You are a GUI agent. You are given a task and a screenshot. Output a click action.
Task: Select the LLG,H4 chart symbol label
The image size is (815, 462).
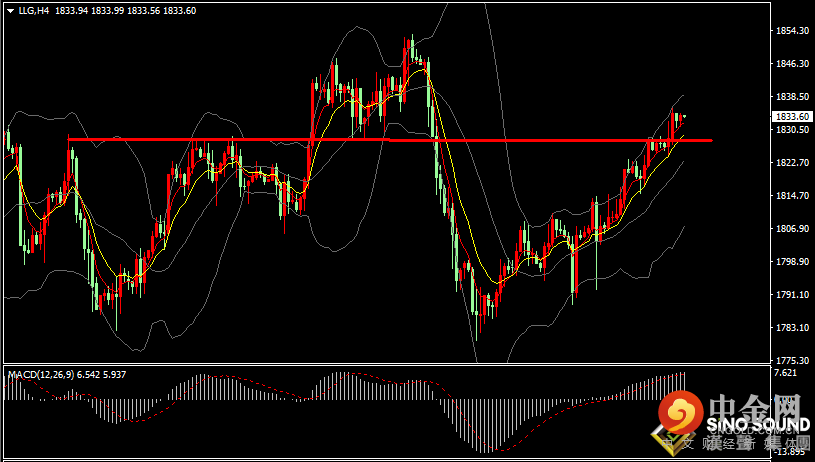pos(34,10)
